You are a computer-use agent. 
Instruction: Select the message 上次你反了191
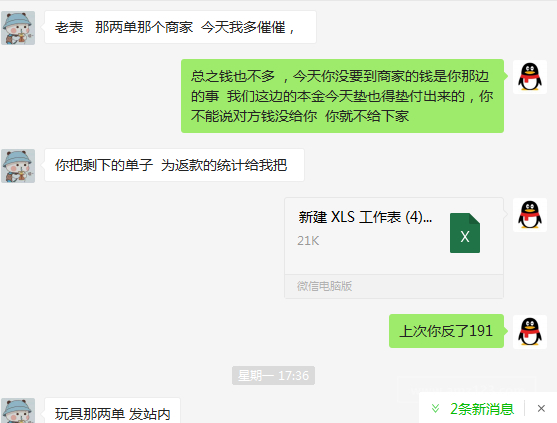pyautogui.click(x=446, y=331)
